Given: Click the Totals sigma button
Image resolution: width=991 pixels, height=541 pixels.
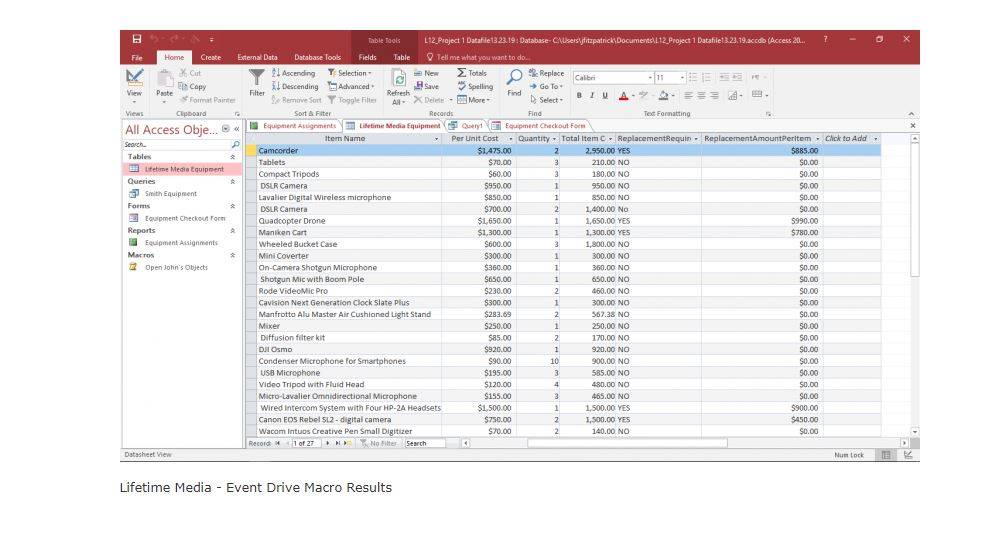Looking at the screenshot, I should [471, 73].
